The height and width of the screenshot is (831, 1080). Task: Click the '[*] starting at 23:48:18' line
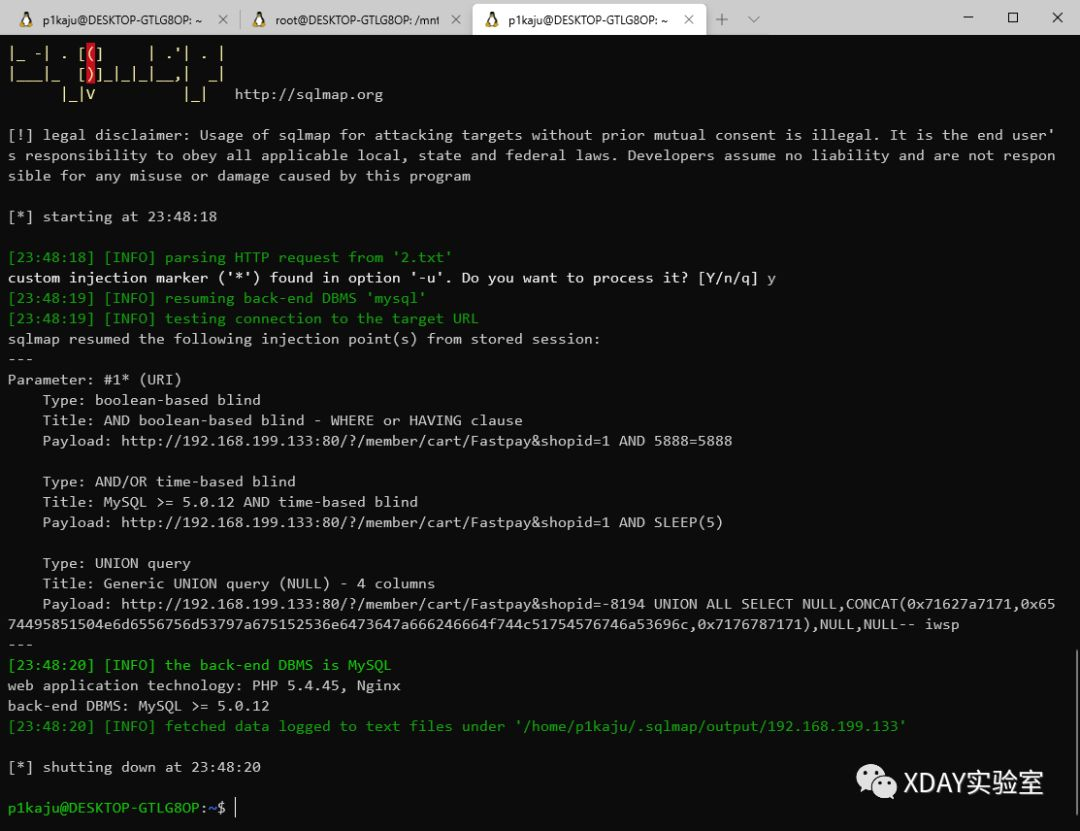[112, 217]
